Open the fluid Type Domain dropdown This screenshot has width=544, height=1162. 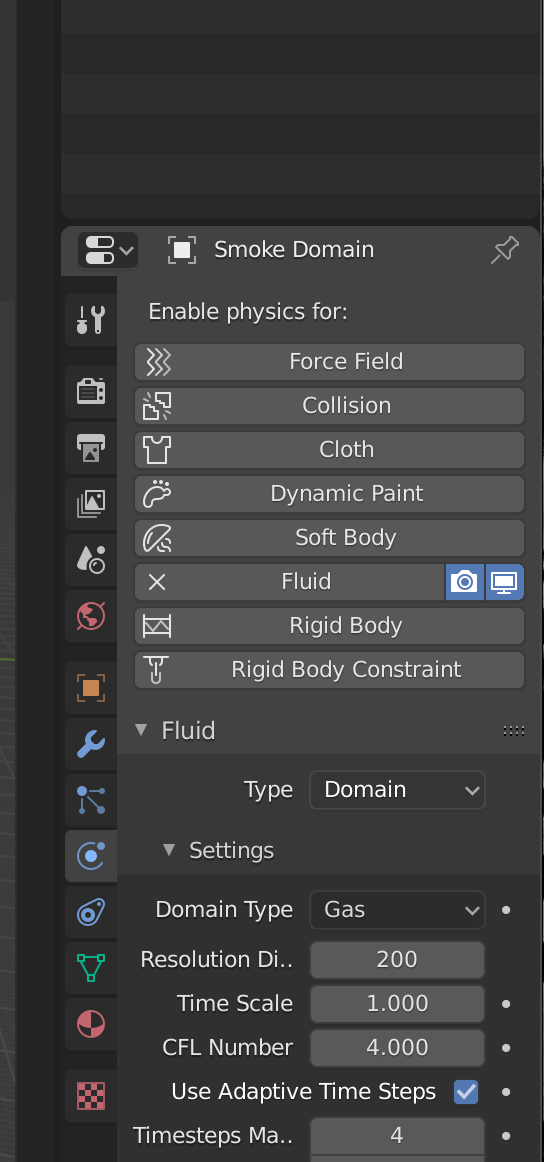[397, 790]
